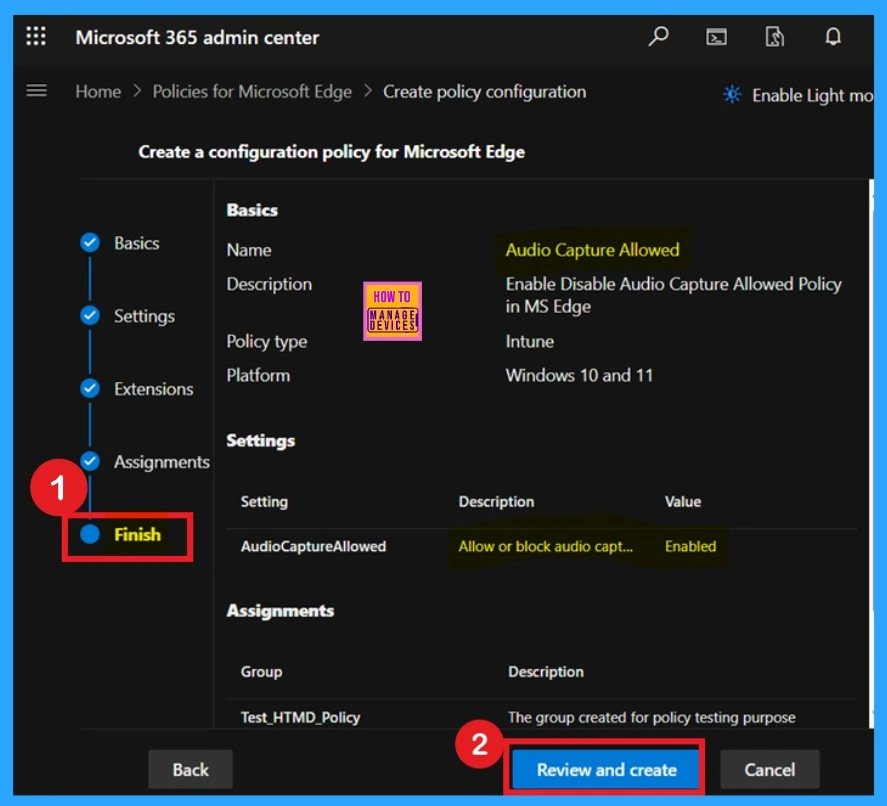The image size is (887, 806).
Task: Open Policies for Microsoft Edge breadcrumb
Action: point(252,92)
